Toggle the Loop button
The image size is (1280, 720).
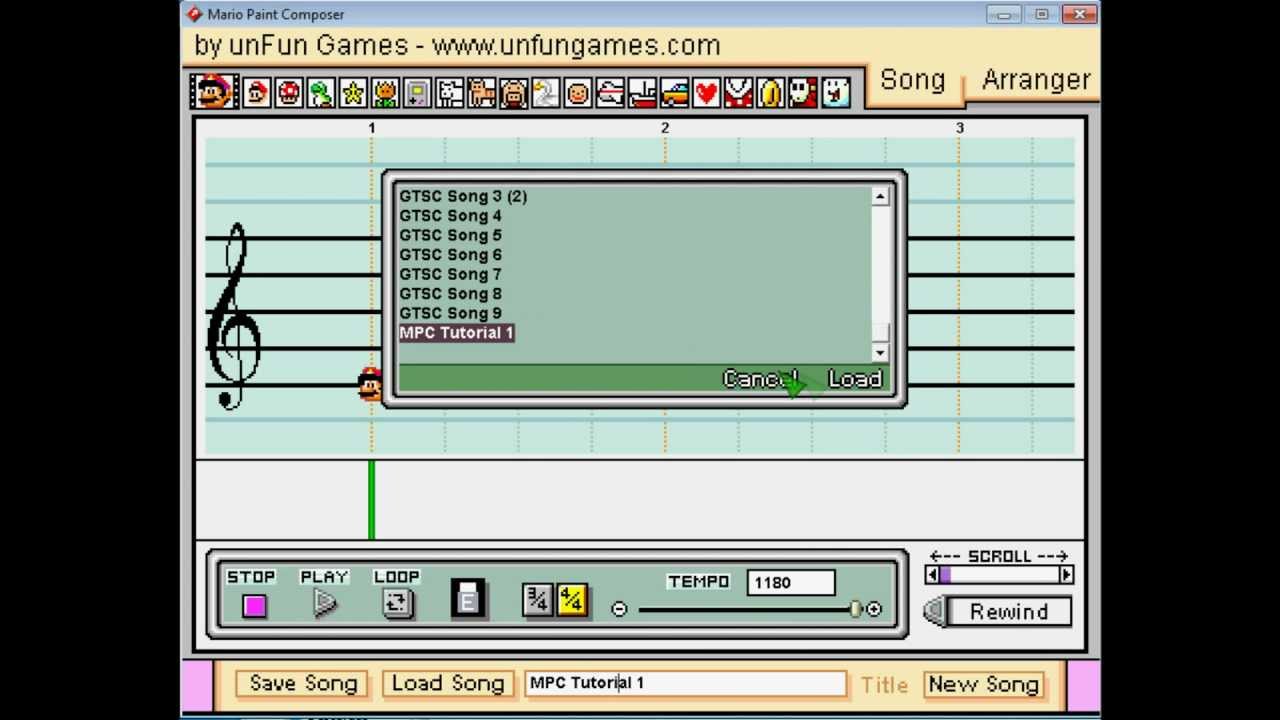(397, 603)
